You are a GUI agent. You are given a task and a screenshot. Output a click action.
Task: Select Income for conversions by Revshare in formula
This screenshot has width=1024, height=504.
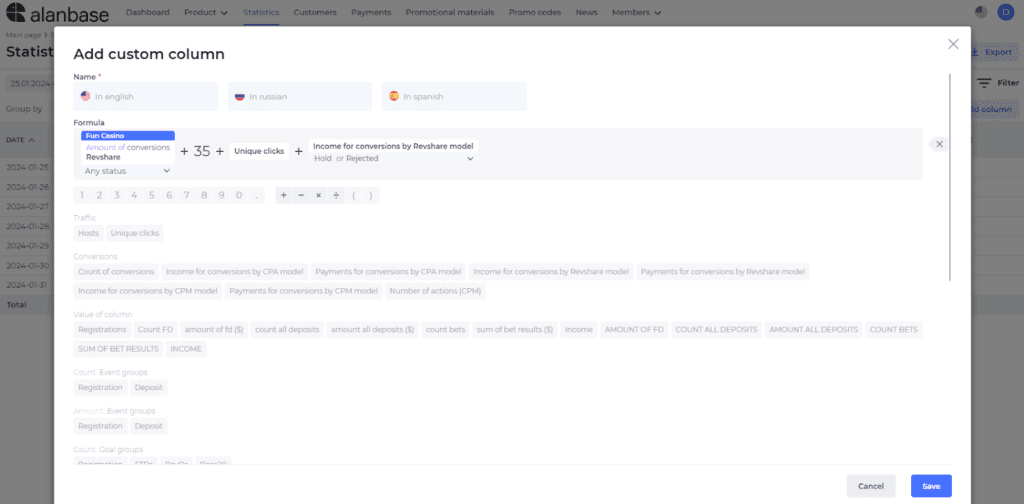click(393, 146)
